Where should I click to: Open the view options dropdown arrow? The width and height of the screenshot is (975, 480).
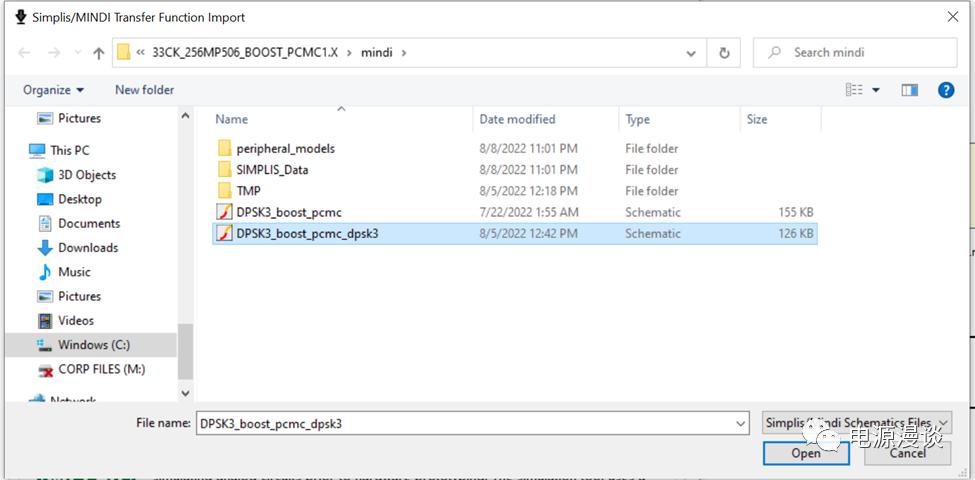[x=876, y=90]
